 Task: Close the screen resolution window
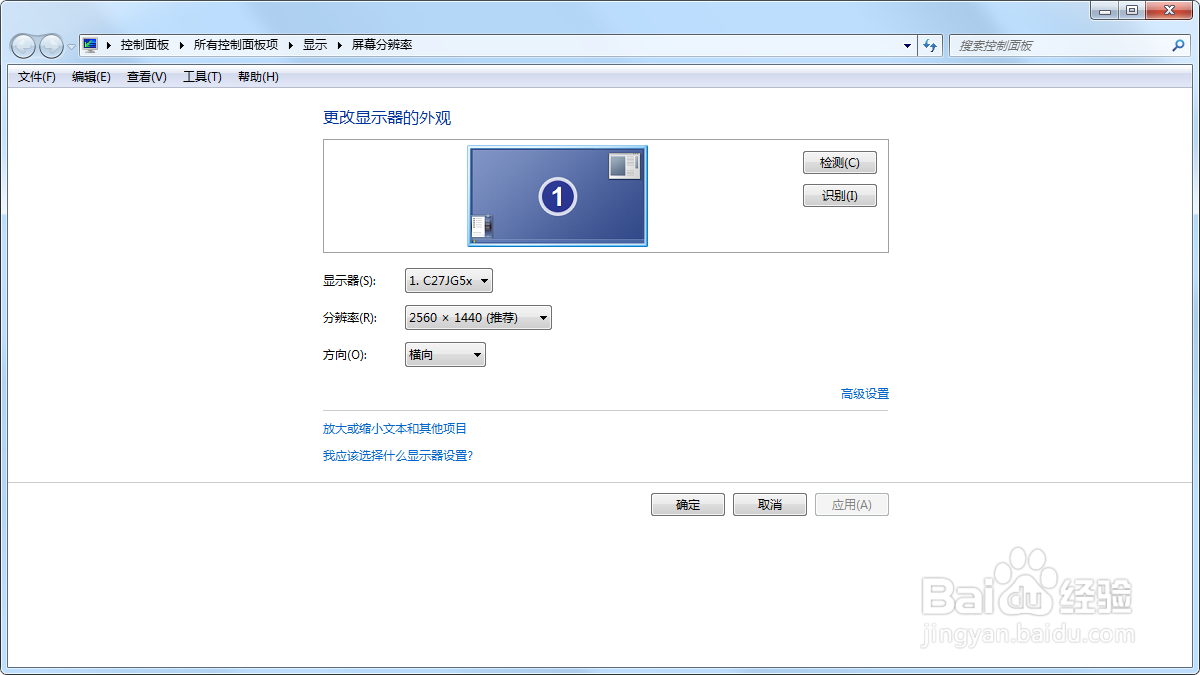pyautogui.click(x=1168, y=10)
